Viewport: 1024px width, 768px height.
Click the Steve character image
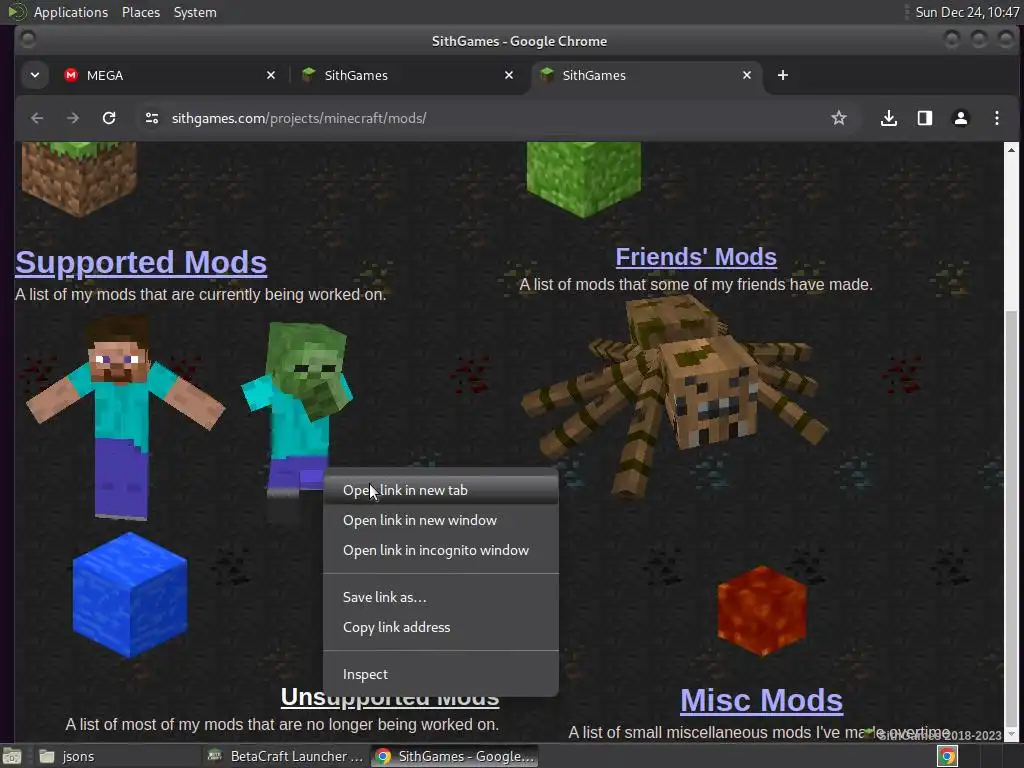tap(124, 418)
